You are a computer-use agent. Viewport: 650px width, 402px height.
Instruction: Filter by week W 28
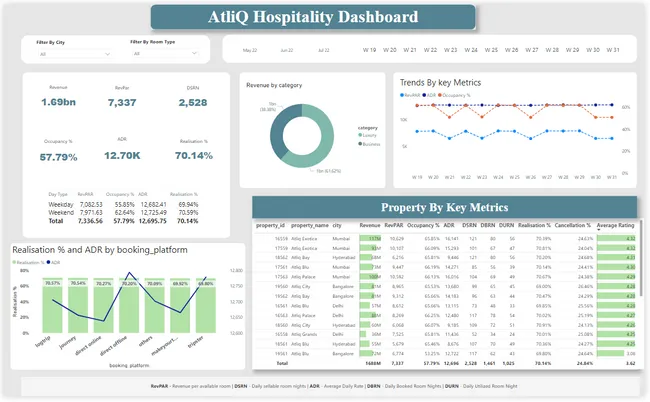coord(552,50)
